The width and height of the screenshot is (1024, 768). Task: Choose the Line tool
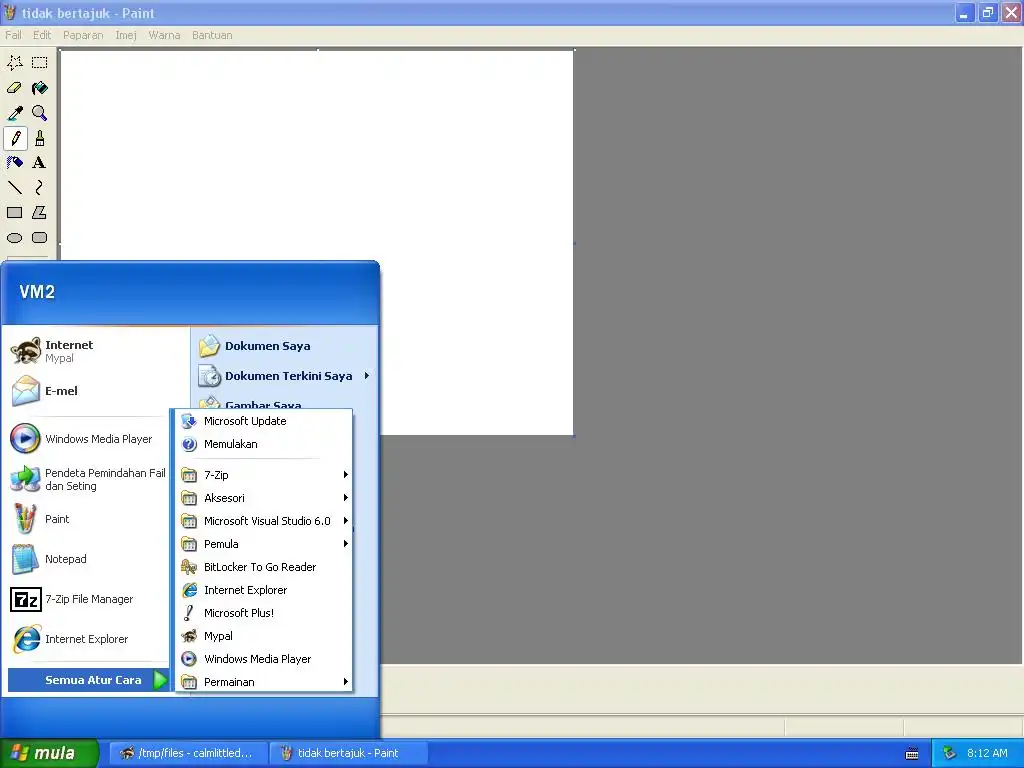coord(14,187)
